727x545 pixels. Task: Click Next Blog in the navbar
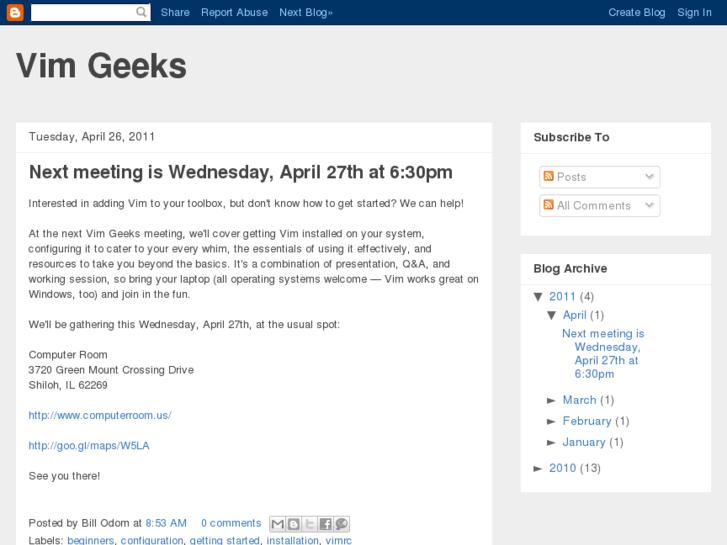(x=305, y=12)
